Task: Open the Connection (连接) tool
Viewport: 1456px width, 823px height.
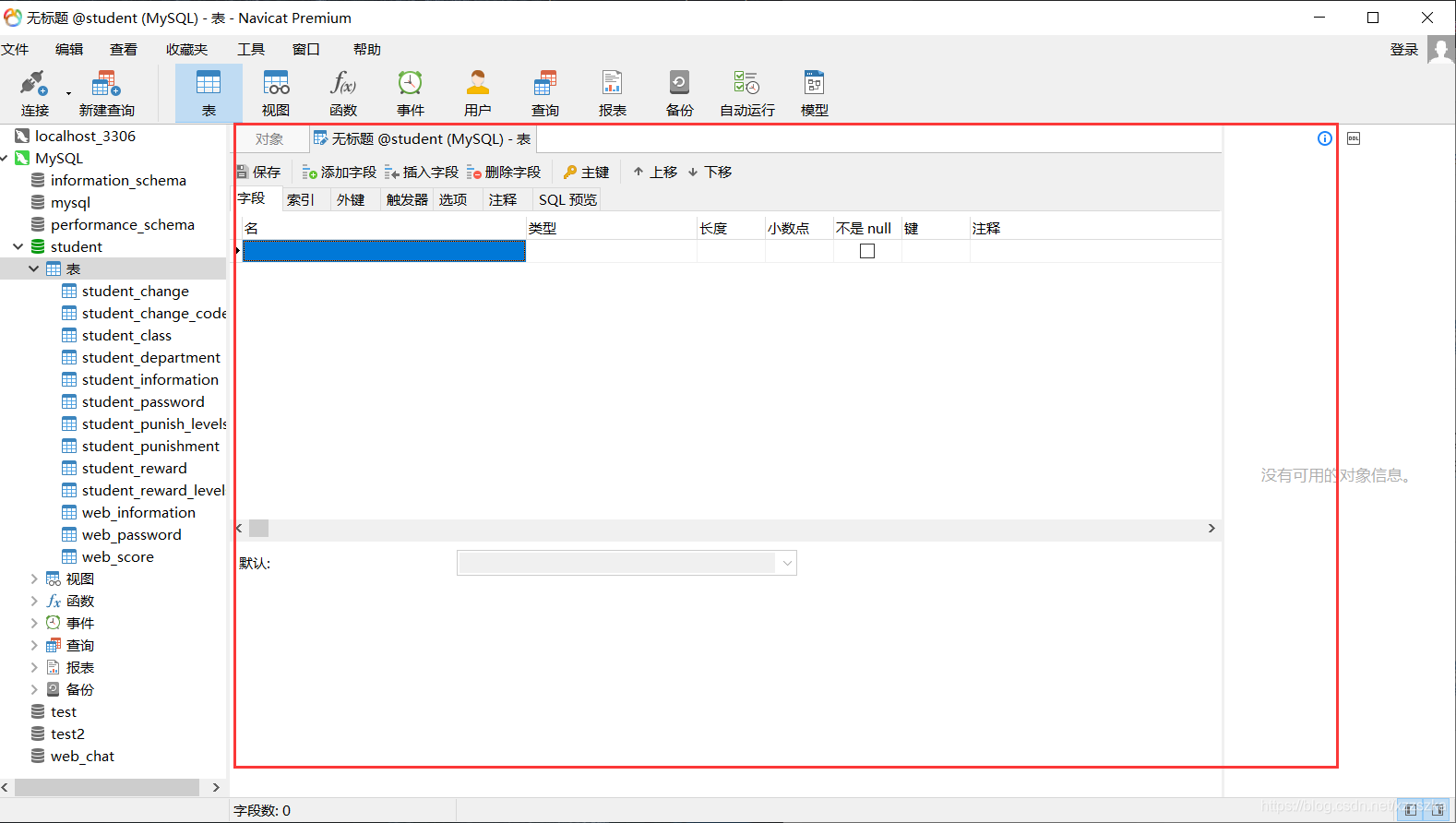Action: [x=34, y=93]
